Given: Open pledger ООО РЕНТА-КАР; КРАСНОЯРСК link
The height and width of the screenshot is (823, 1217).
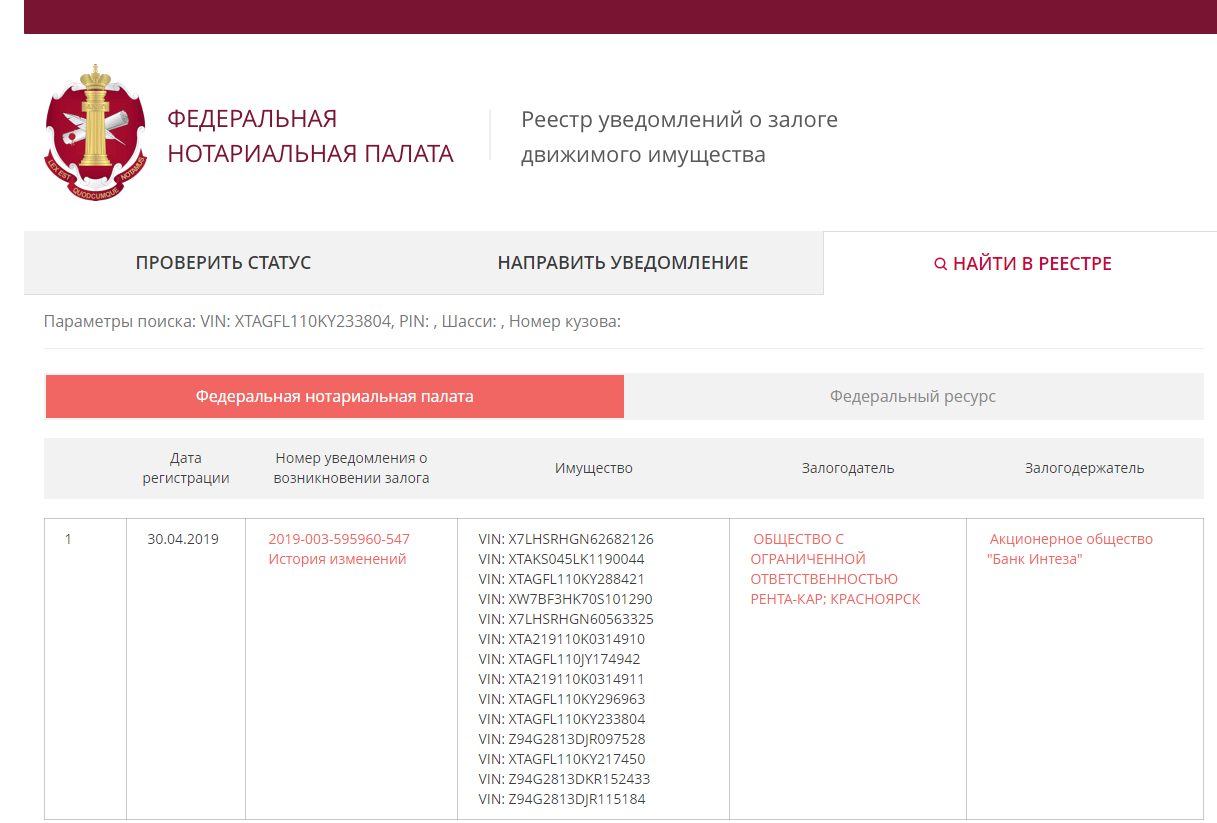Looking at the screenshot, I should coord(834,569).
